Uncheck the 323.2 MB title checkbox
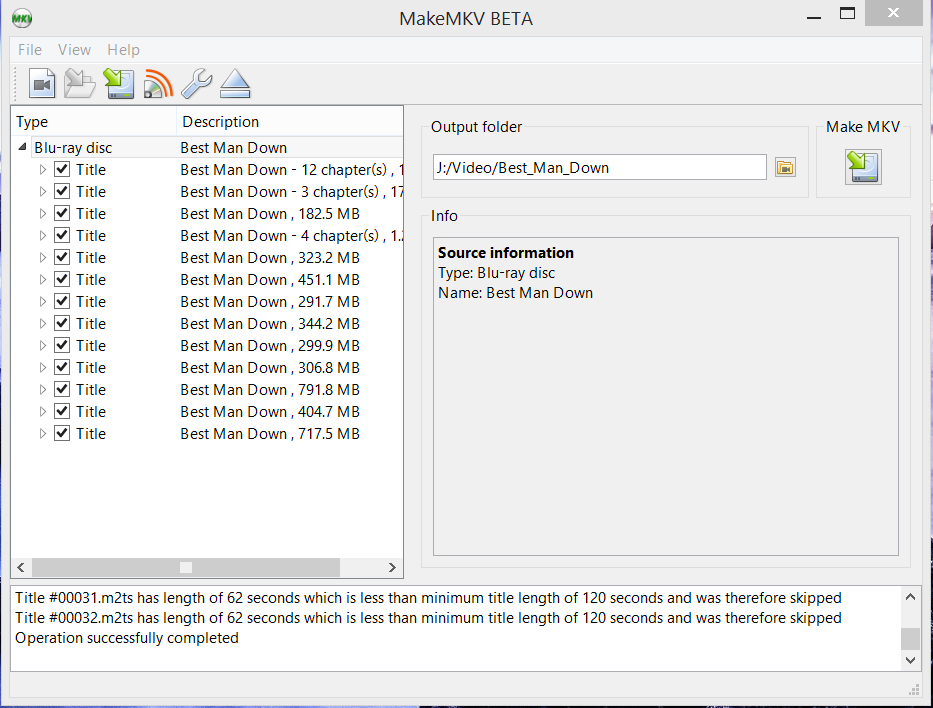 (x=62, y=258)
